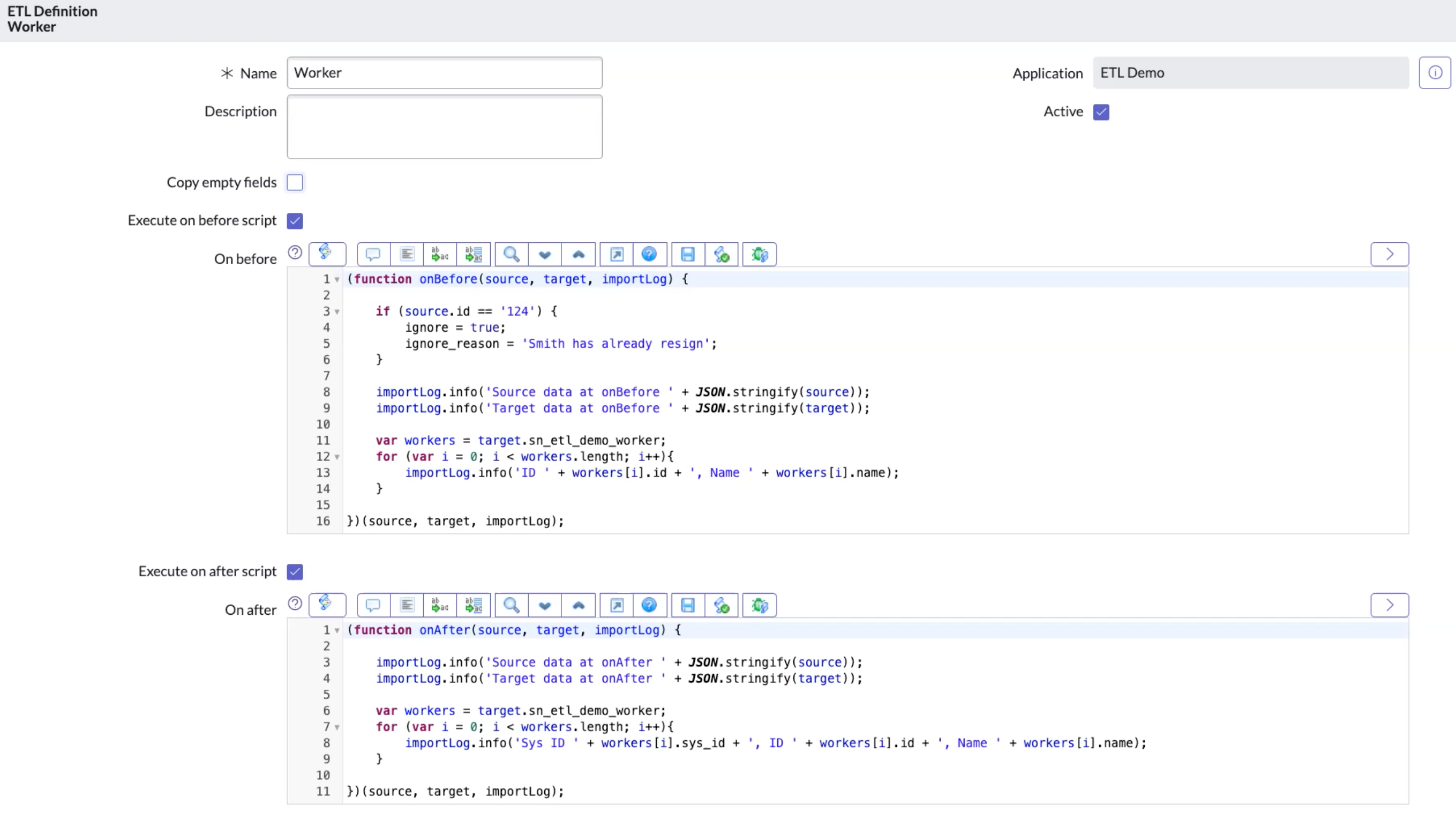
Task: Open editor help in On before toolbar
Action: click(649, 255)
